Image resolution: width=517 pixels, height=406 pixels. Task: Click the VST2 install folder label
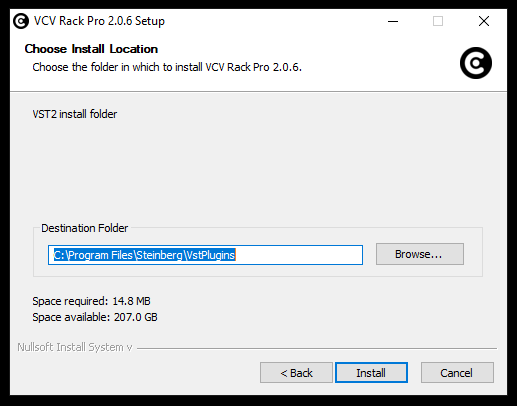pos(75,114)
